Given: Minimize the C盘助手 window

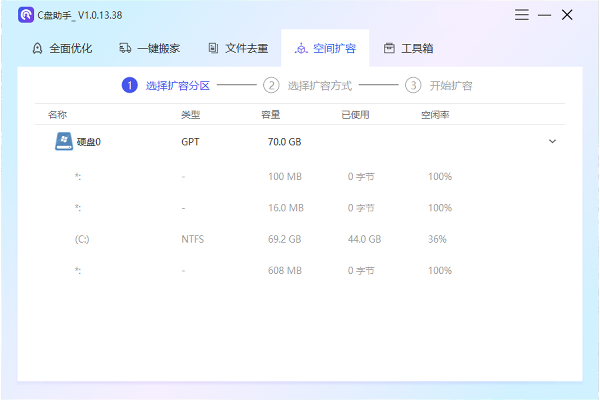Looking at the screenshot, I should click(x=545, y=15).
